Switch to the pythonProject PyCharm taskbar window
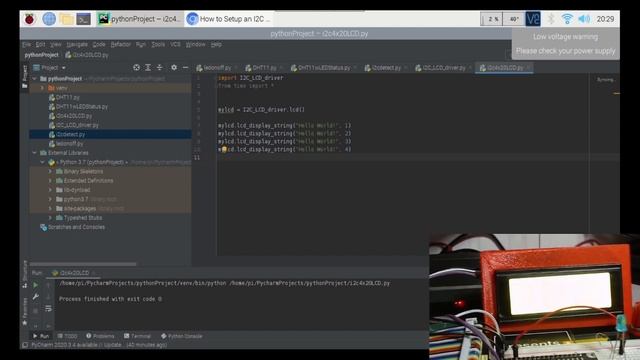Viewport: 640px width, 360px height. click(139, 19)
